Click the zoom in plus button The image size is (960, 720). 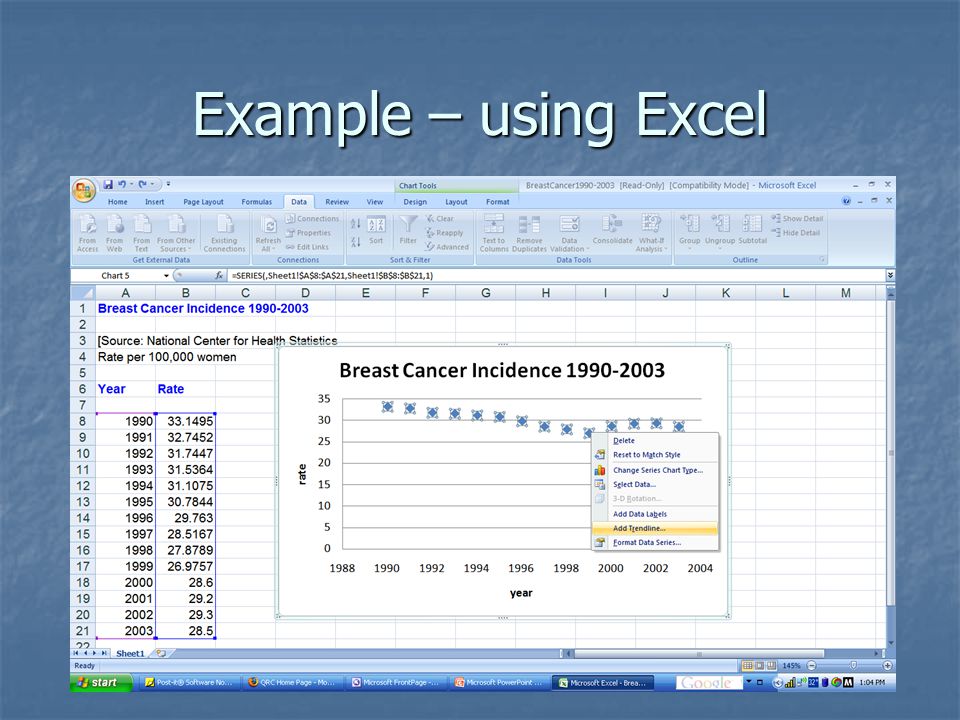click(x=887, y=666)
